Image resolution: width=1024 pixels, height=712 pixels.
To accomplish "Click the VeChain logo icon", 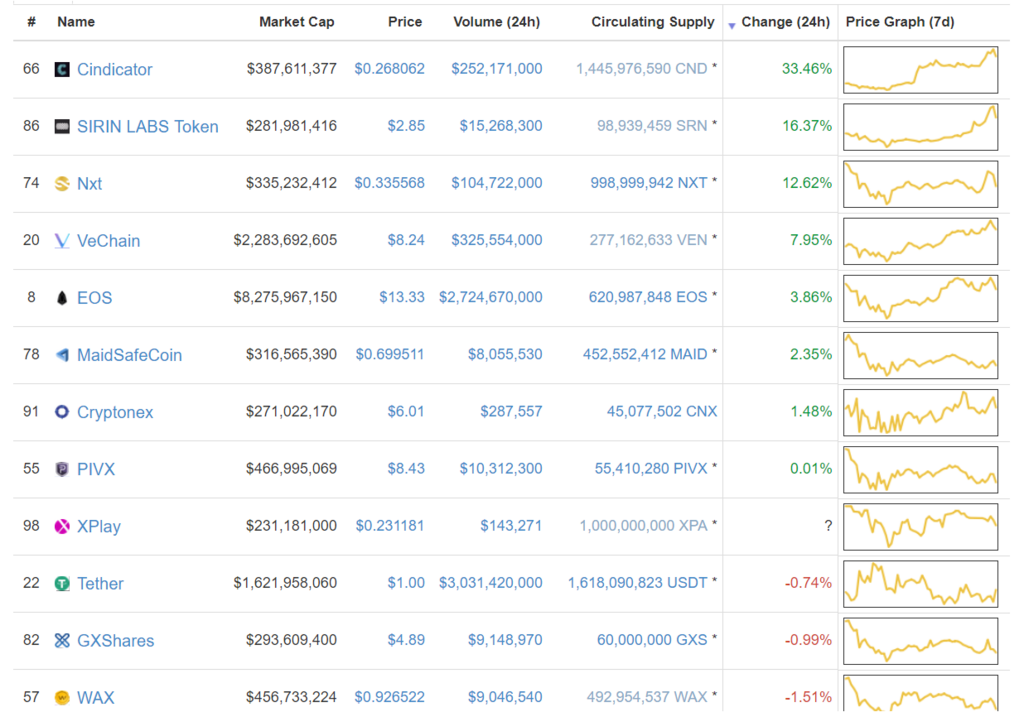I will point(62,240).
